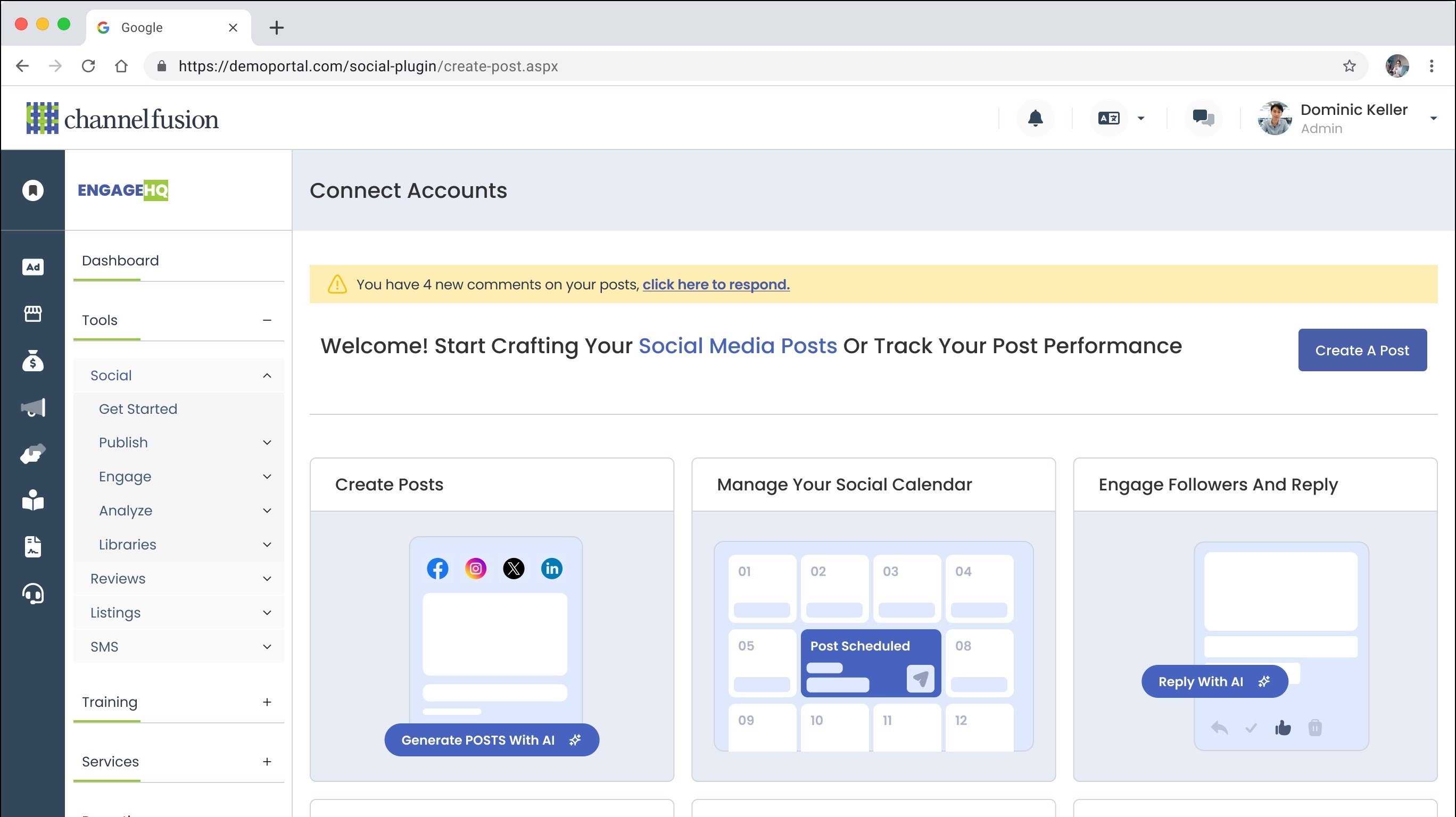The height and width of the screenshot is (817, 1456).
Task: Click the Create A Post button
Action: point(1362,351)
